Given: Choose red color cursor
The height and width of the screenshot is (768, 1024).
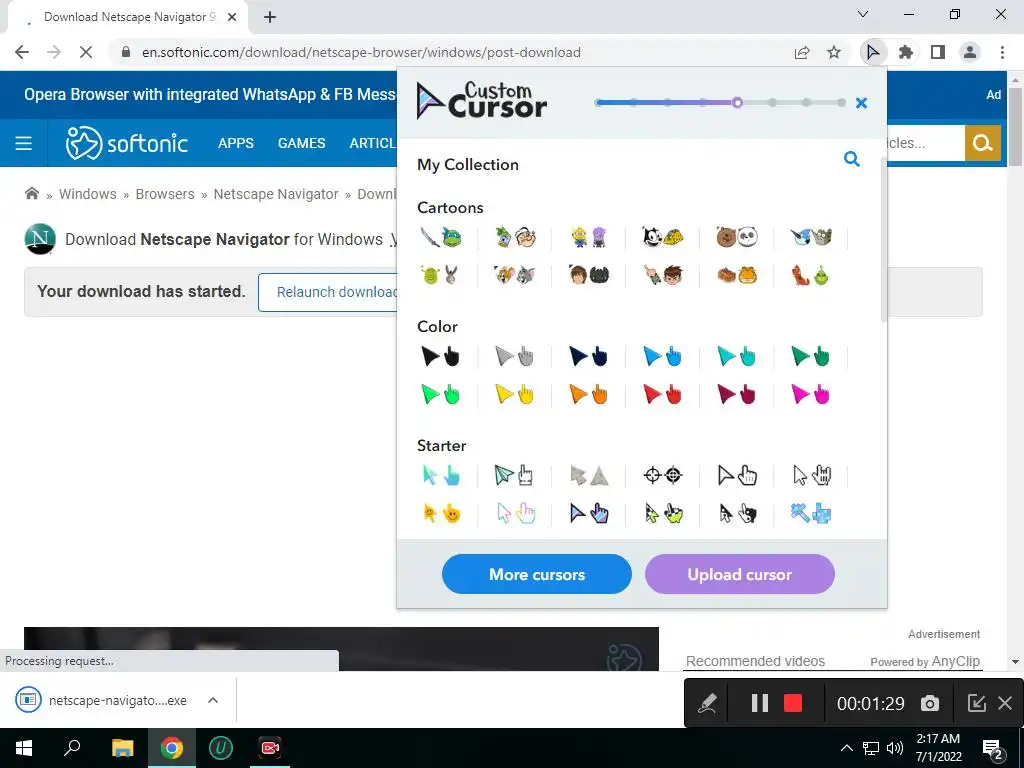Looking at the screenshot, I should click(663, 395).
